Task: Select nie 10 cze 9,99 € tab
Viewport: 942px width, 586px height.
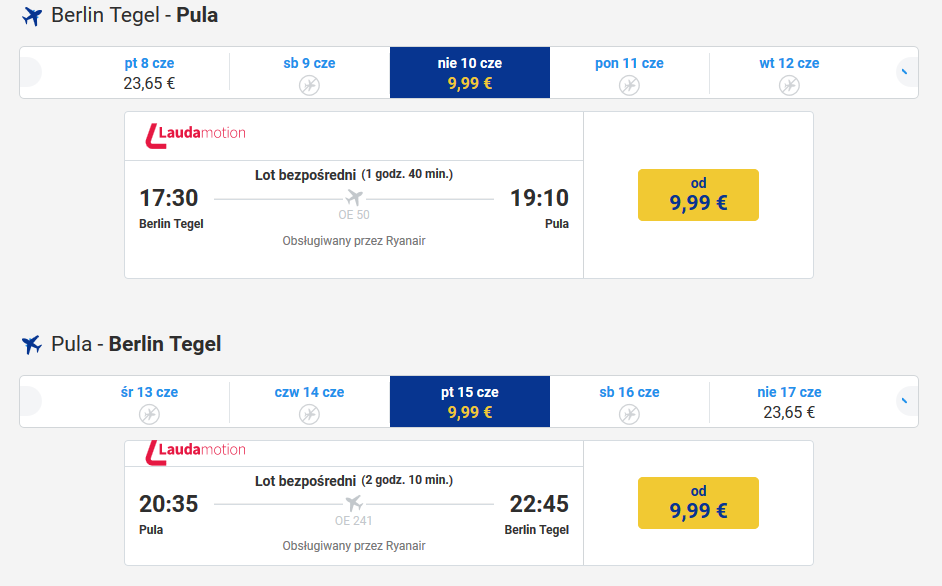Action: 470,73
